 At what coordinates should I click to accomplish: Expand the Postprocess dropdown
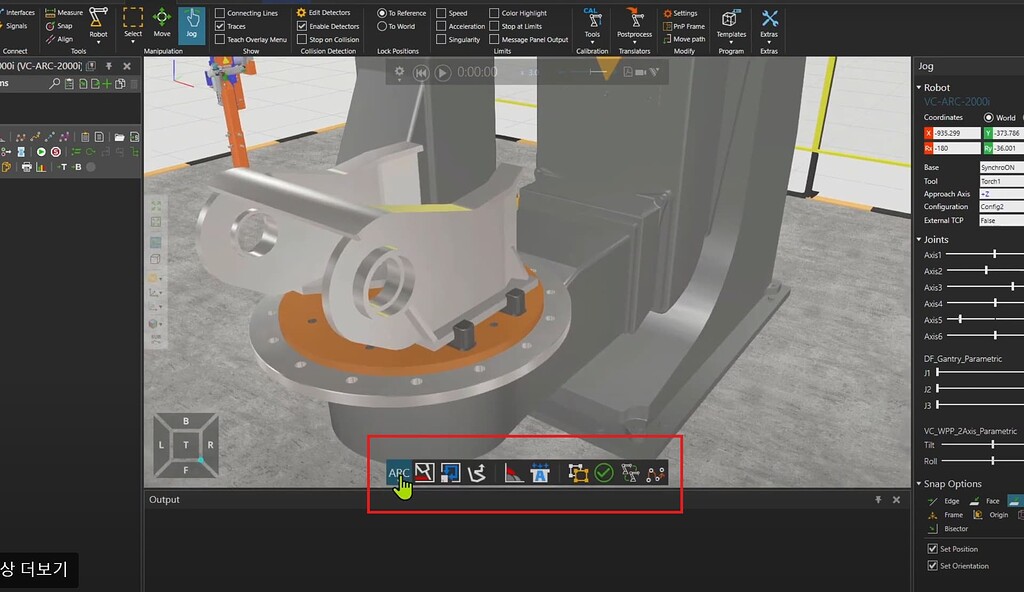tap(634, 23)
